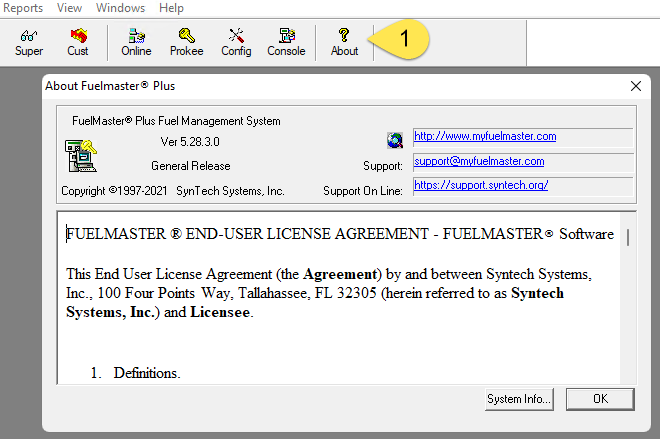Click the 'Ver 5.28.3.0' version text

coord(190,142)
